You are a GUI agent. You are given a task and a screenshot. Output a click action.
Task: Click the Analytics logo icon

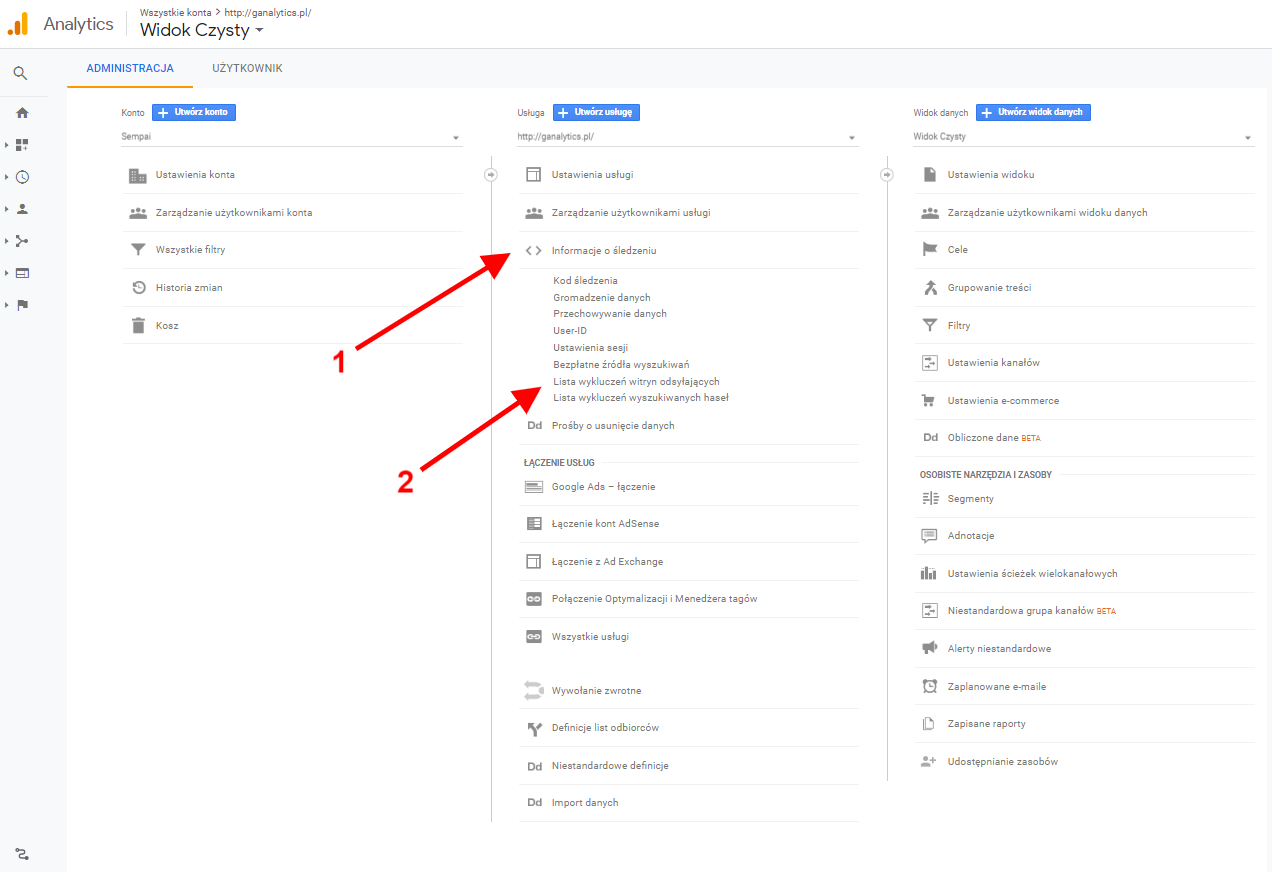point(18,24)
